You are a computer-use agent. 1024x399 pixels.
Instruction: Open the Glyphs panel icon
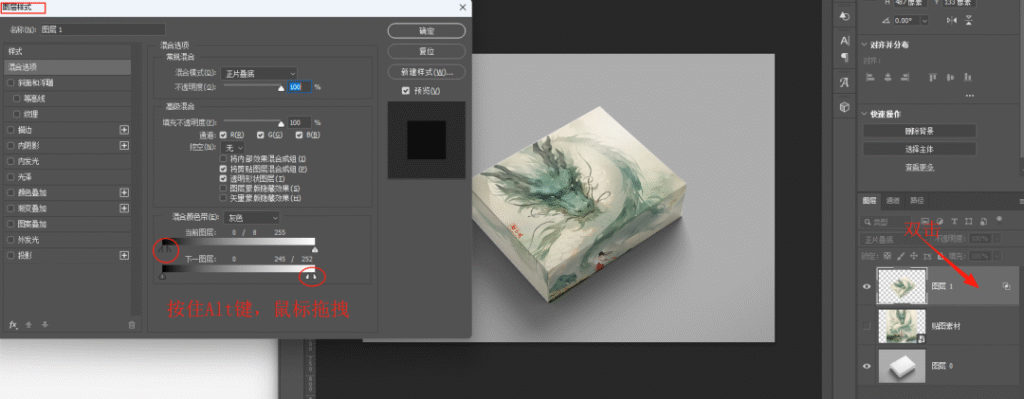(844, 82)
